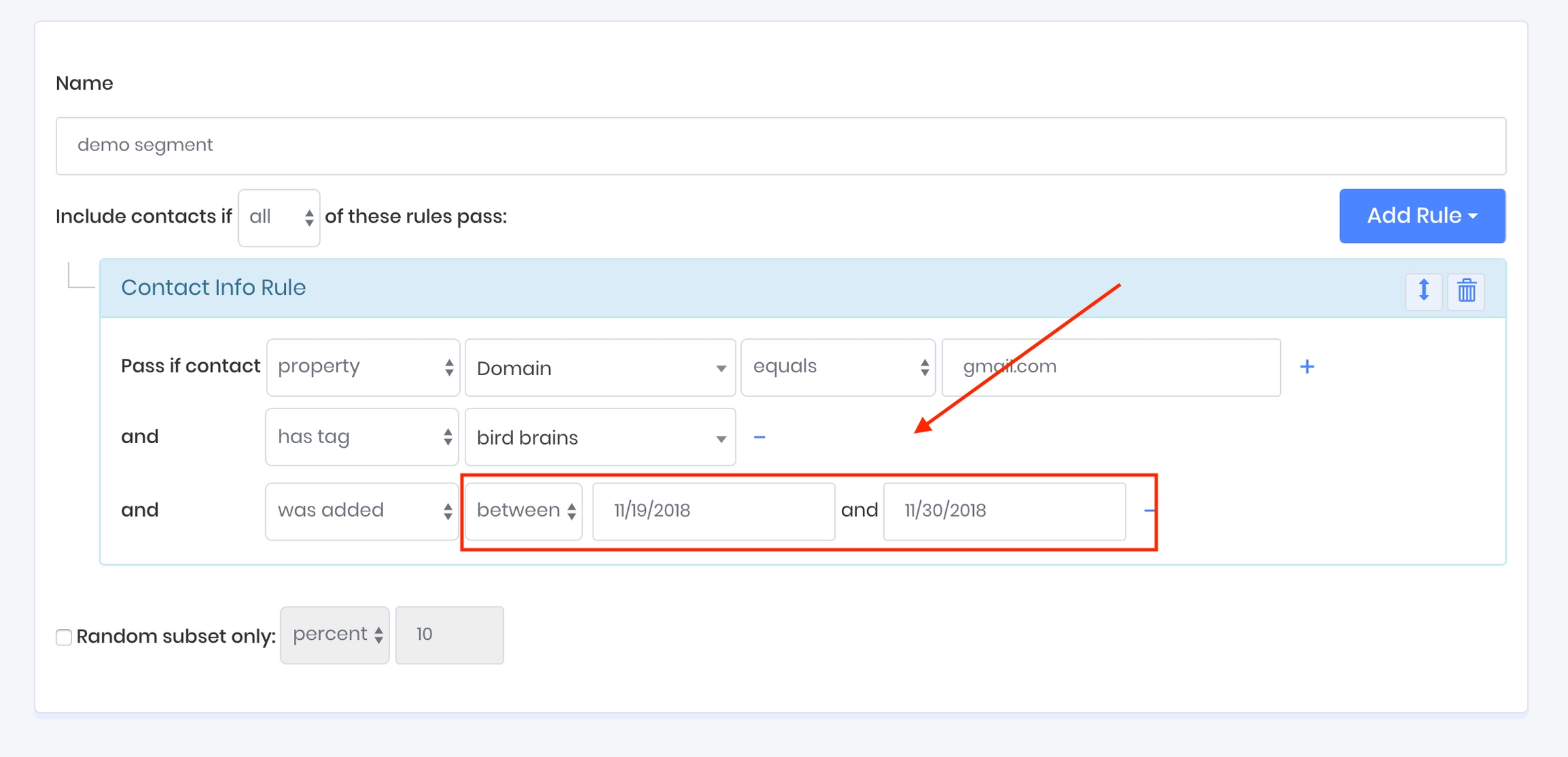Open the 'percent' subset unit dropdown
The image size is (1568, 757).
(x=335, y=634)
